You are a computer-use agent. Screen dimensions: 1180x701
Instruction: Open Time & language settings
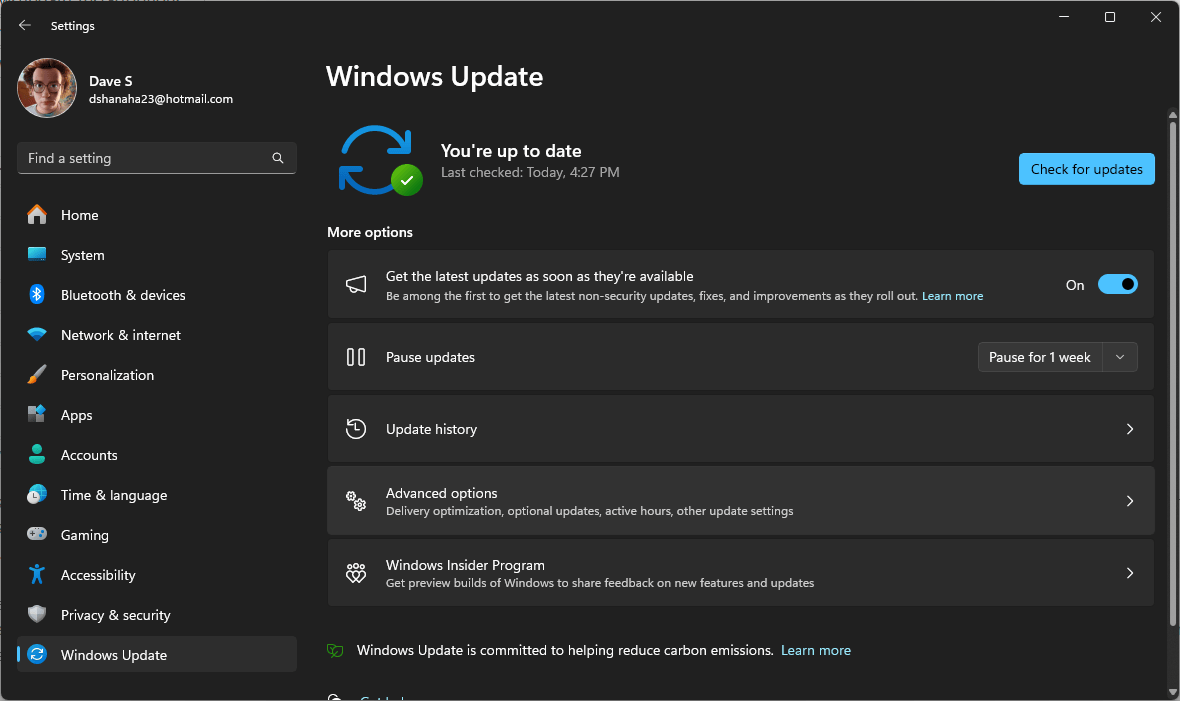click(x=115, y=495)
